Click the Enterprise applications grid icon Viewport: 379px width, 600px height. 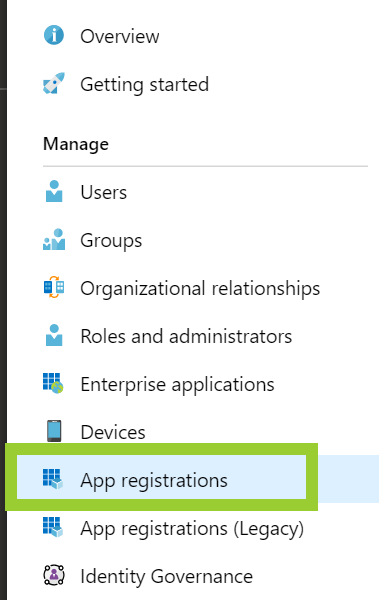(x=53, y=383)
